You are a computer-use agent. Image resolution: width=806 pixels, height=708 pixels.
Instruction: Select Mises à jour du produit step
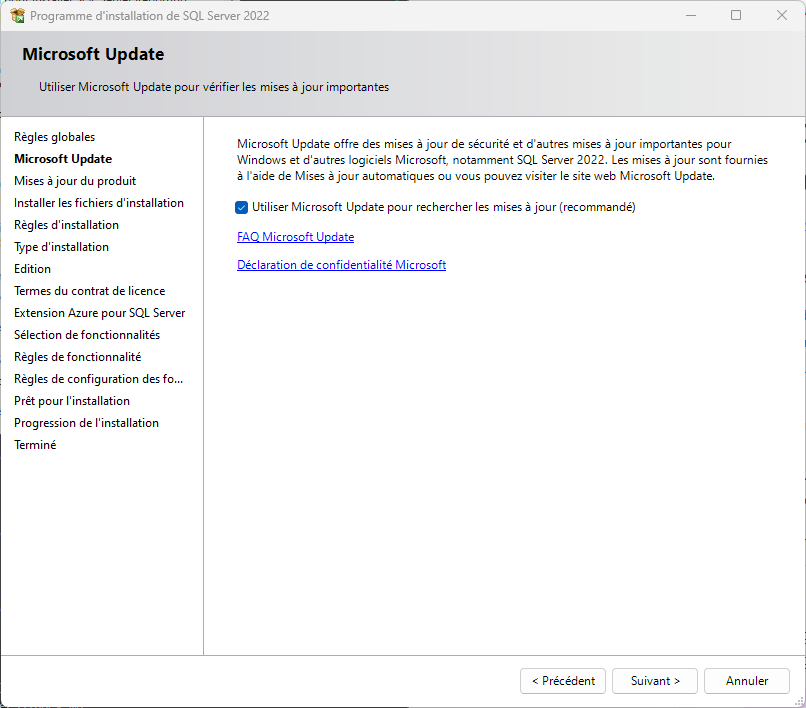point(75,181)
